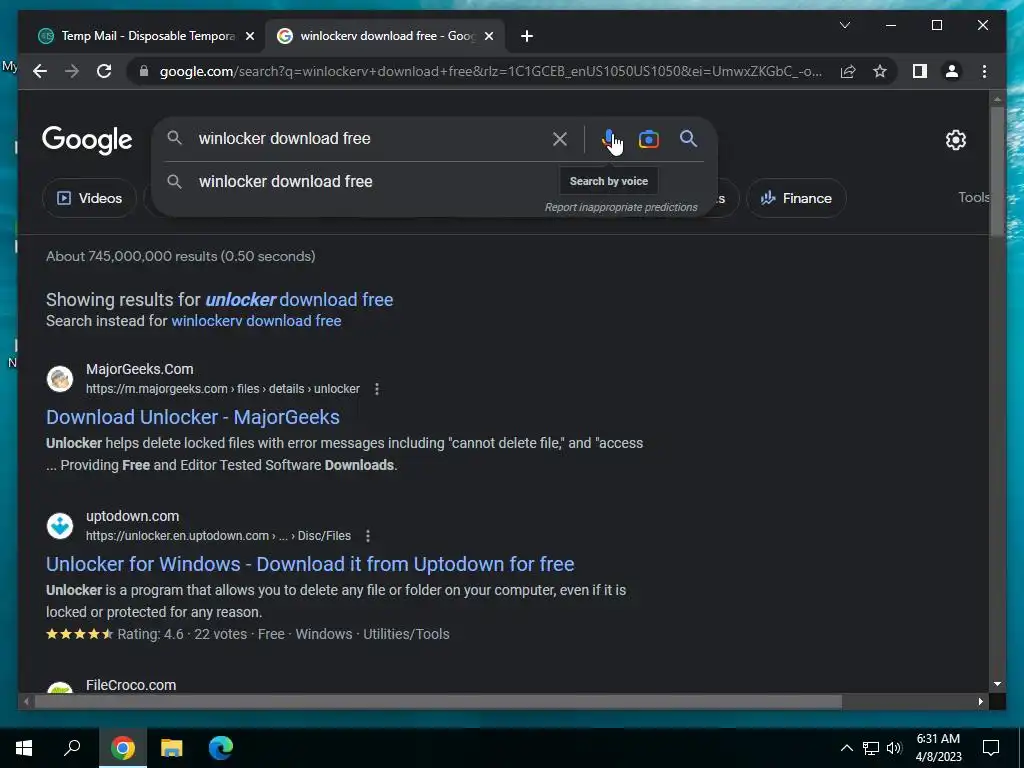1024x768 pixels.
Task: Search instead for winlockerv download free
Action: [x=256, y=321]
